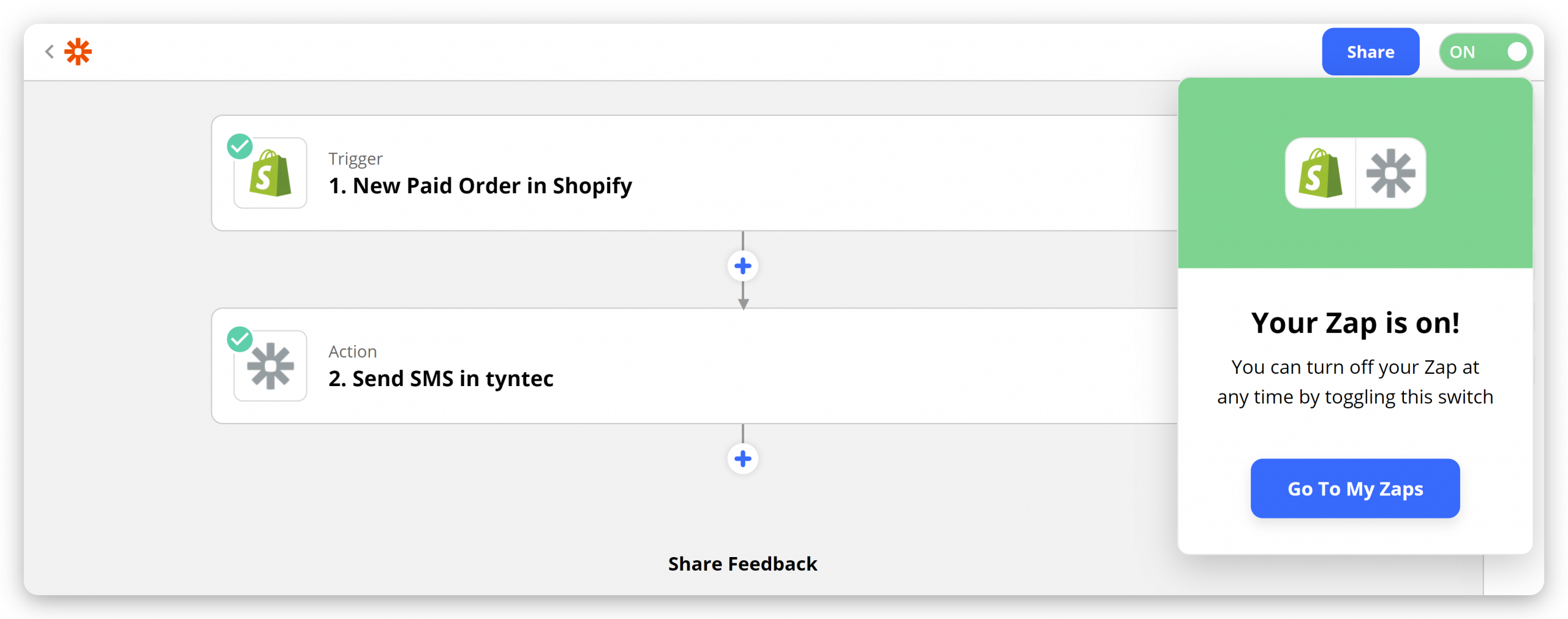Go back using the left chevron arrow
Screen dimensions: 1568x619
coord(50,51)
